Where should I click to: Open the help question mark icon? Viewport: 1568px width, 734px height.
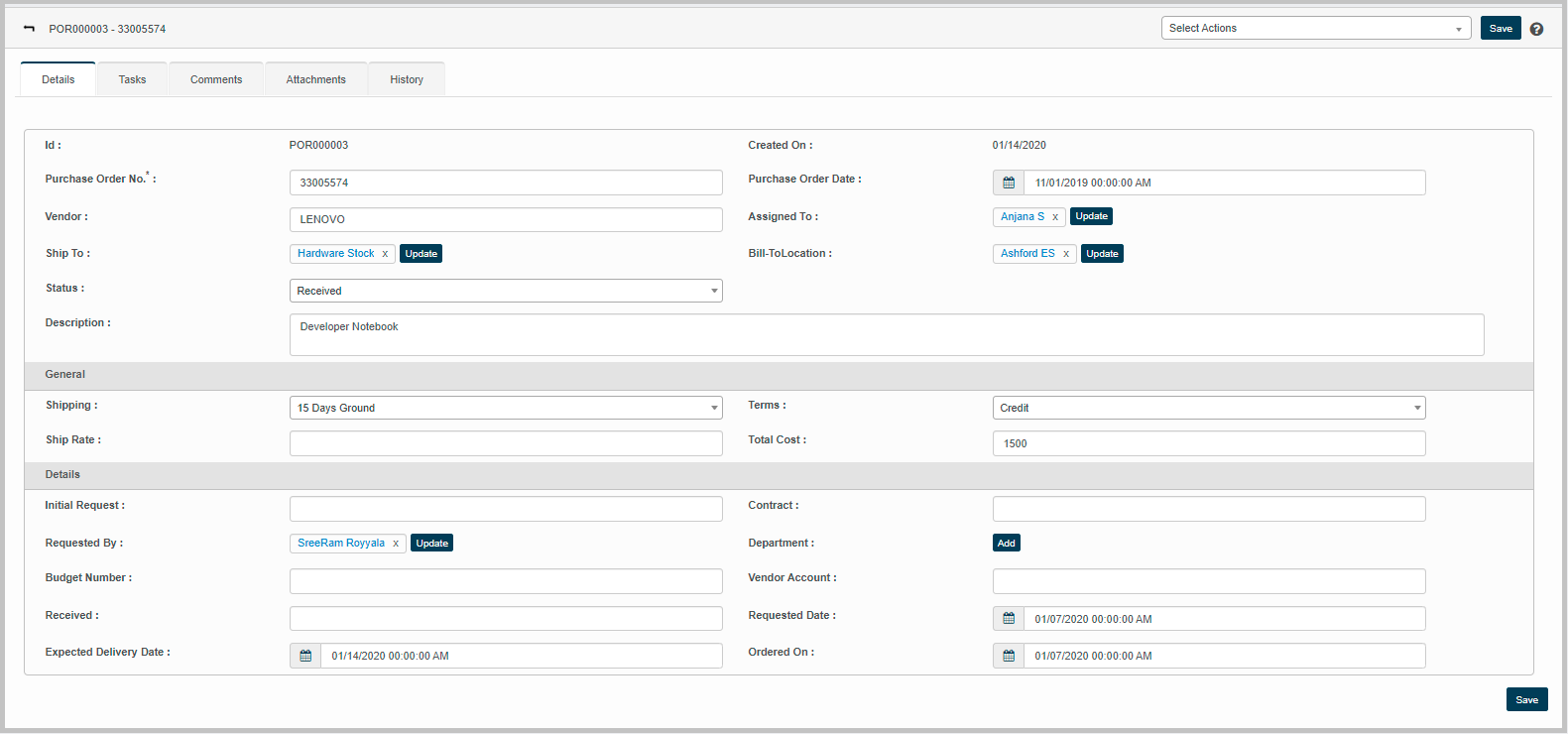point(1536,29)
